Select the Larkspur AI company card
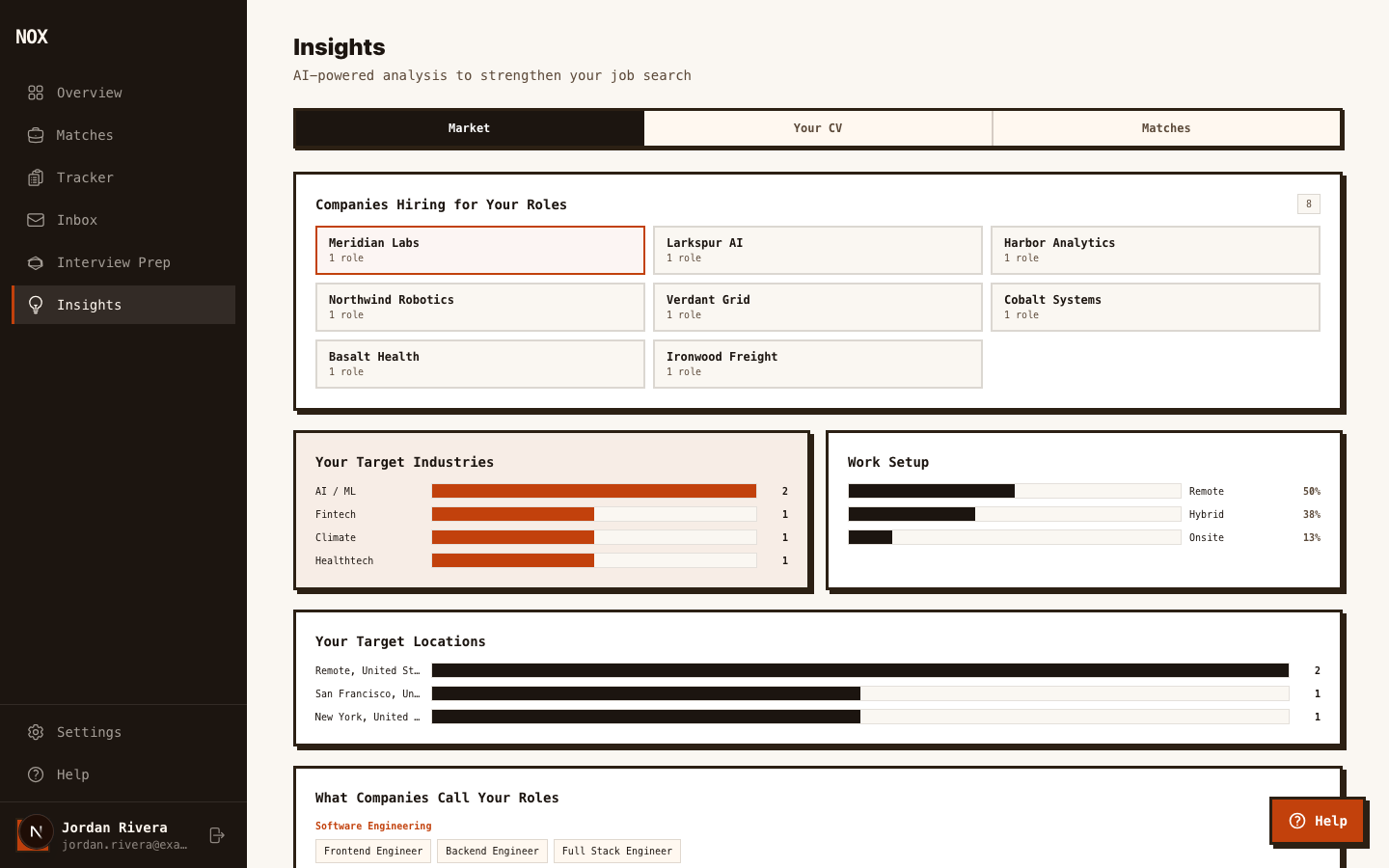 point(818,250)
